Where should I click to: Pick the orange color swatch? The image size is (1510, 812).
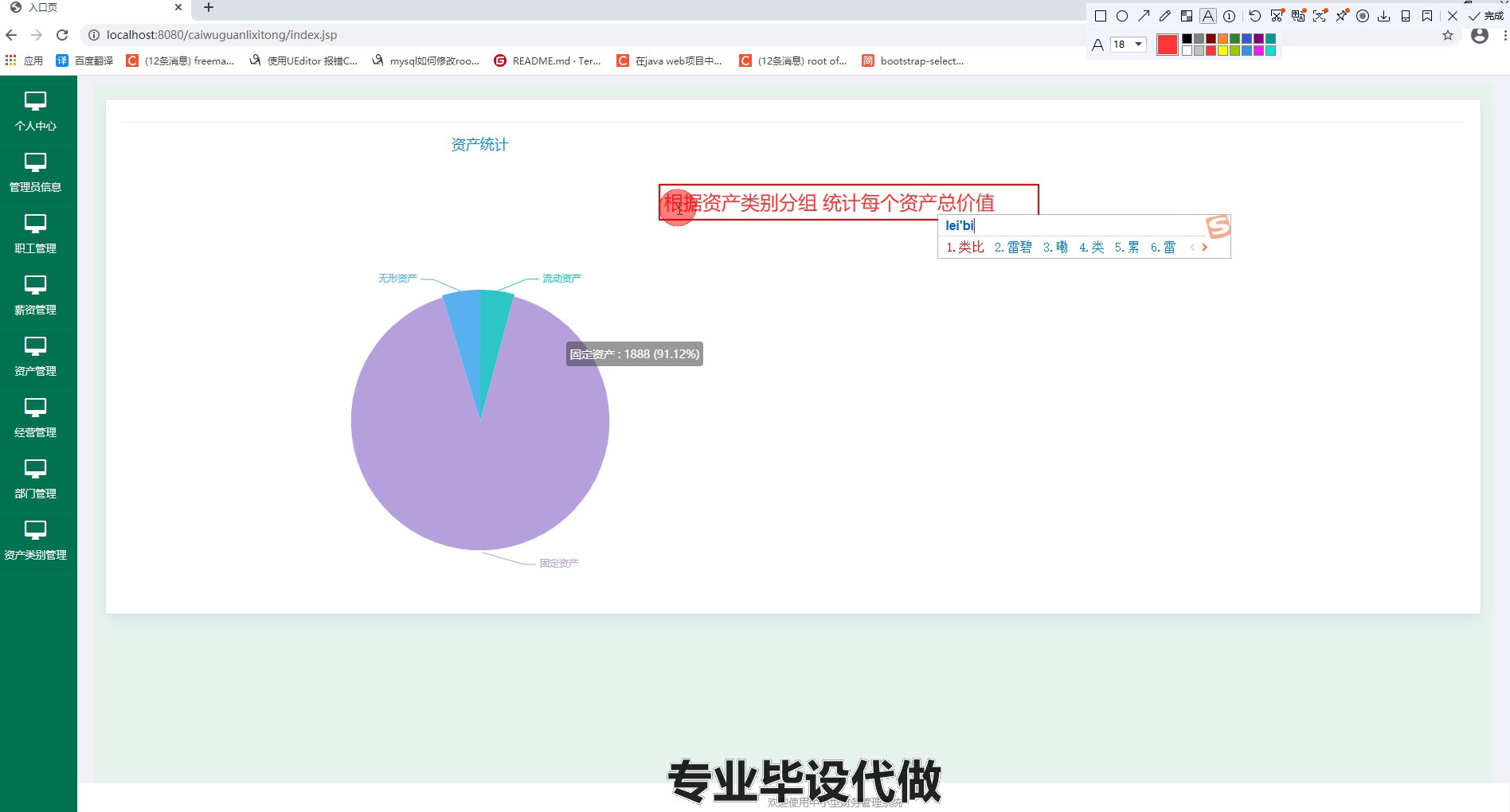(1222, 39)
